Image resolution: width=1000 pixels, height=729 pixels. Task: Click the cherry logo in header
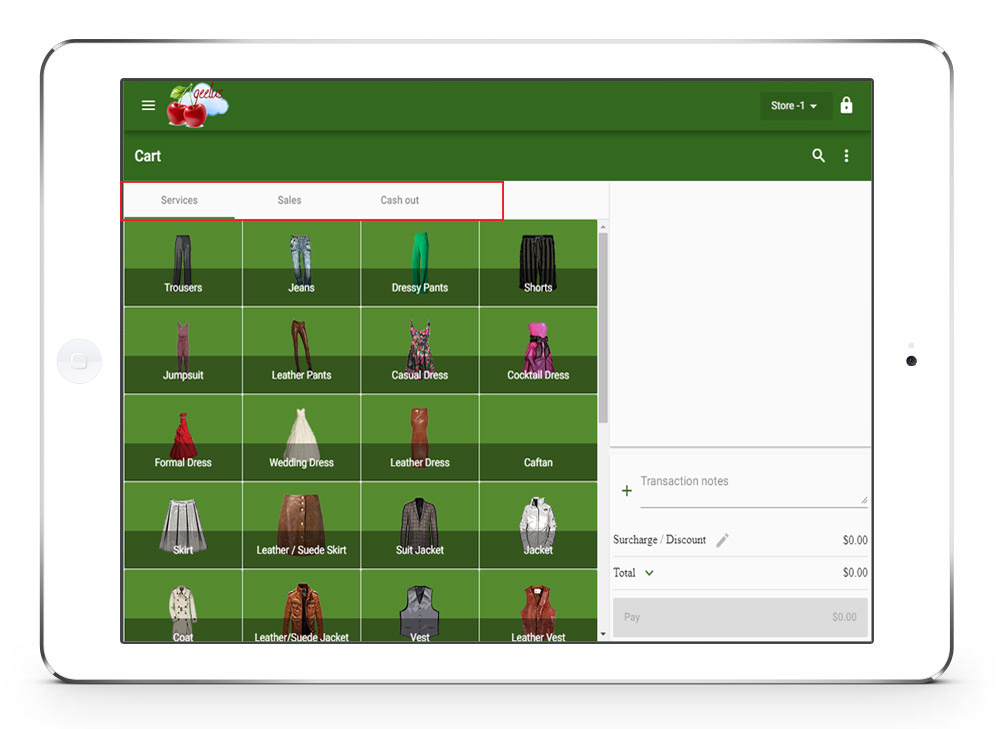(x=197, y=105)
